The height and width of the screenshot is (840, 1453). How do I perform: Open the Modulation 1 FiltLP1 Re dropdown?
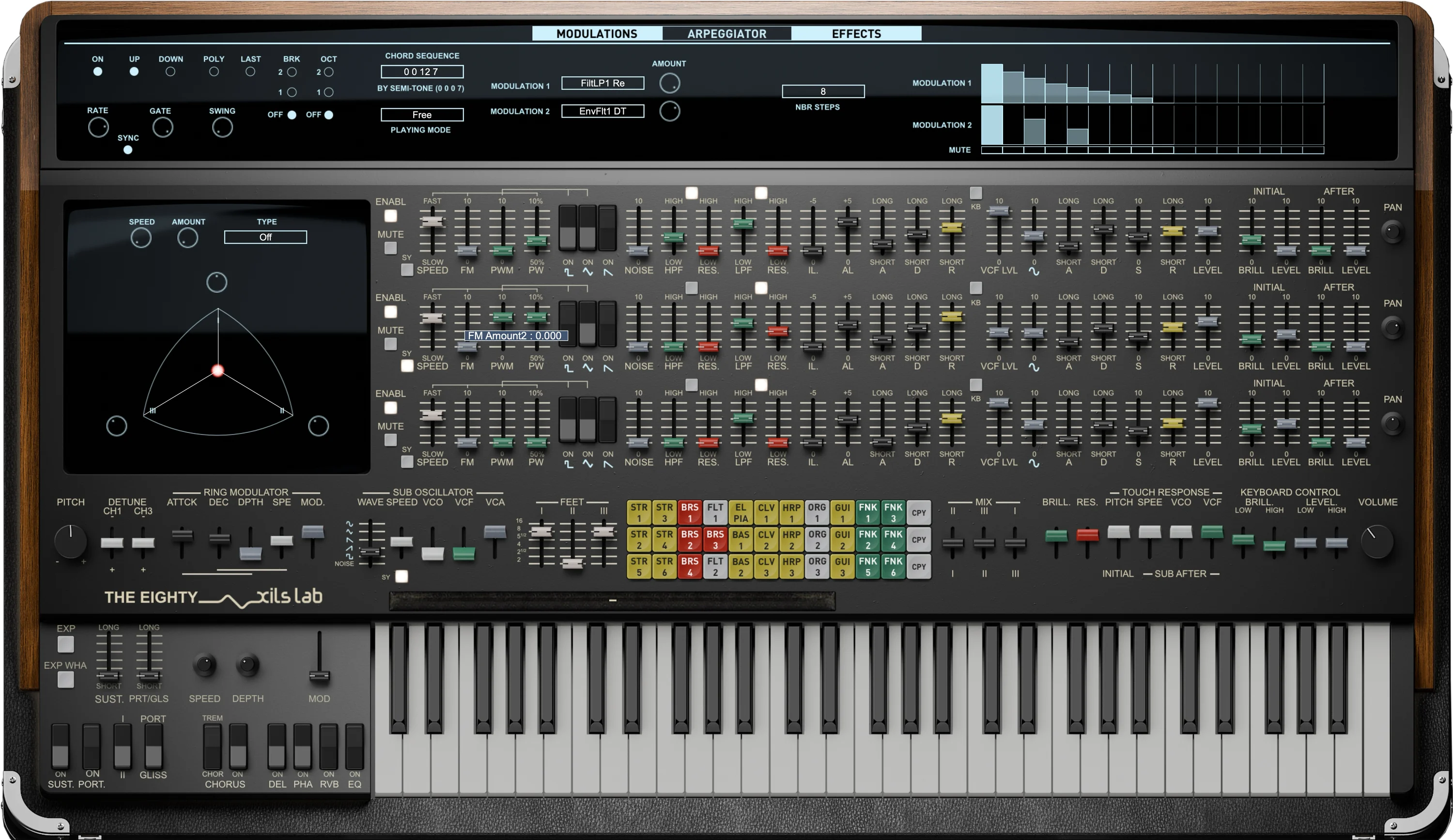tap(603, 83)
